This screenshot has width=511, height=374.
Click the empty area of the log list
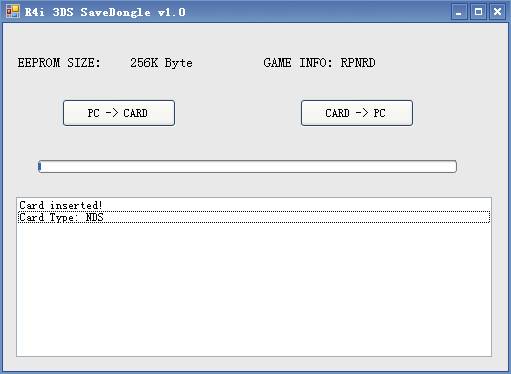point(254,290)
